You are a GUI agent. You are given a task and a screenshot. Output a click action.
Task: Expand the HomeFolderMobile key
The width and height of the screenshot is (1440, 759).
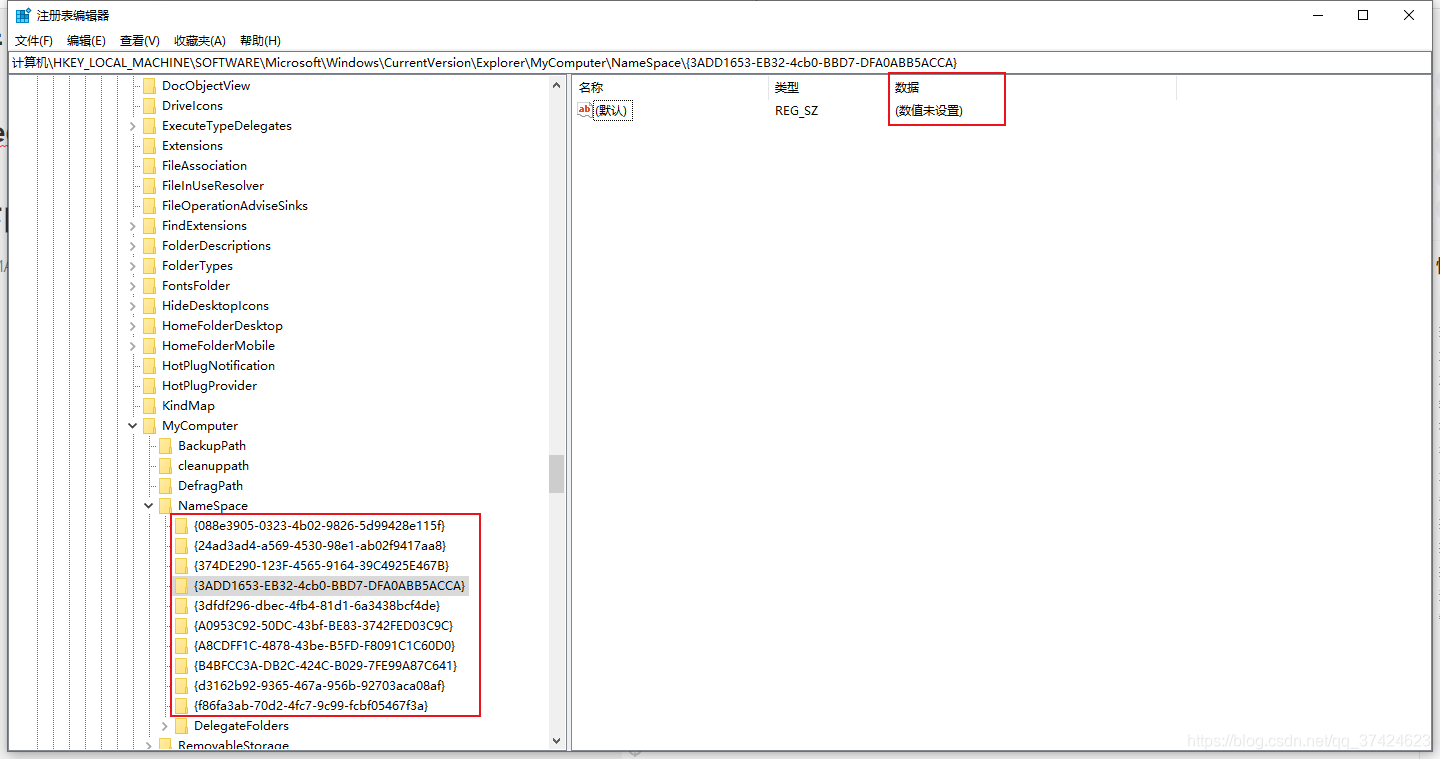pos(133,346)
